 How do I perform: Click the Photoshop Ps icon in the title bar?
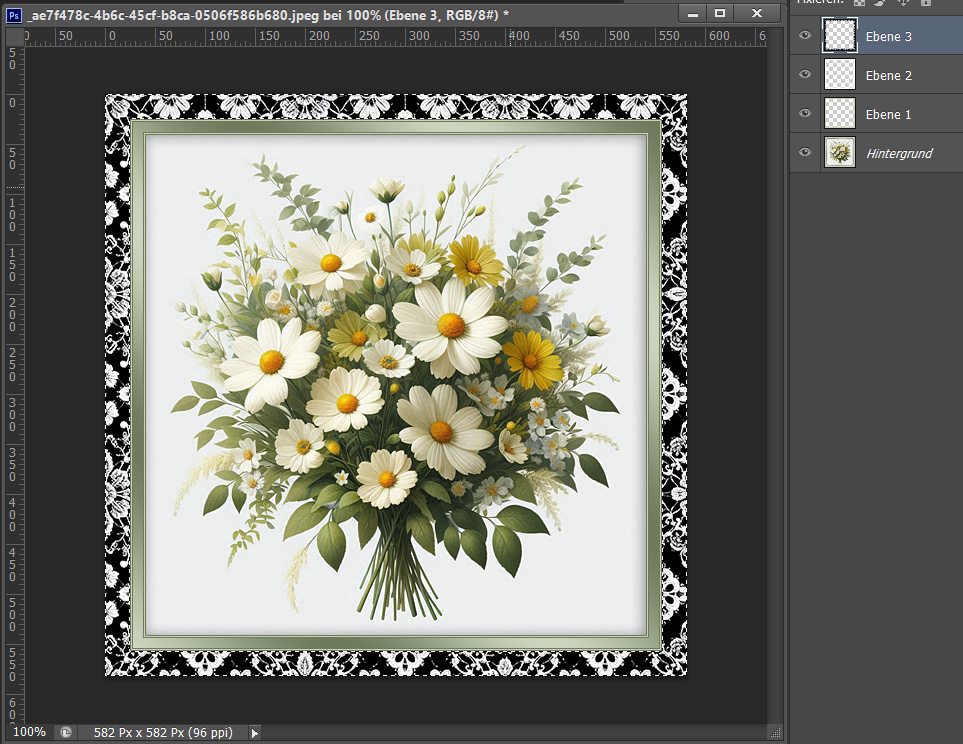click(14, 15)
